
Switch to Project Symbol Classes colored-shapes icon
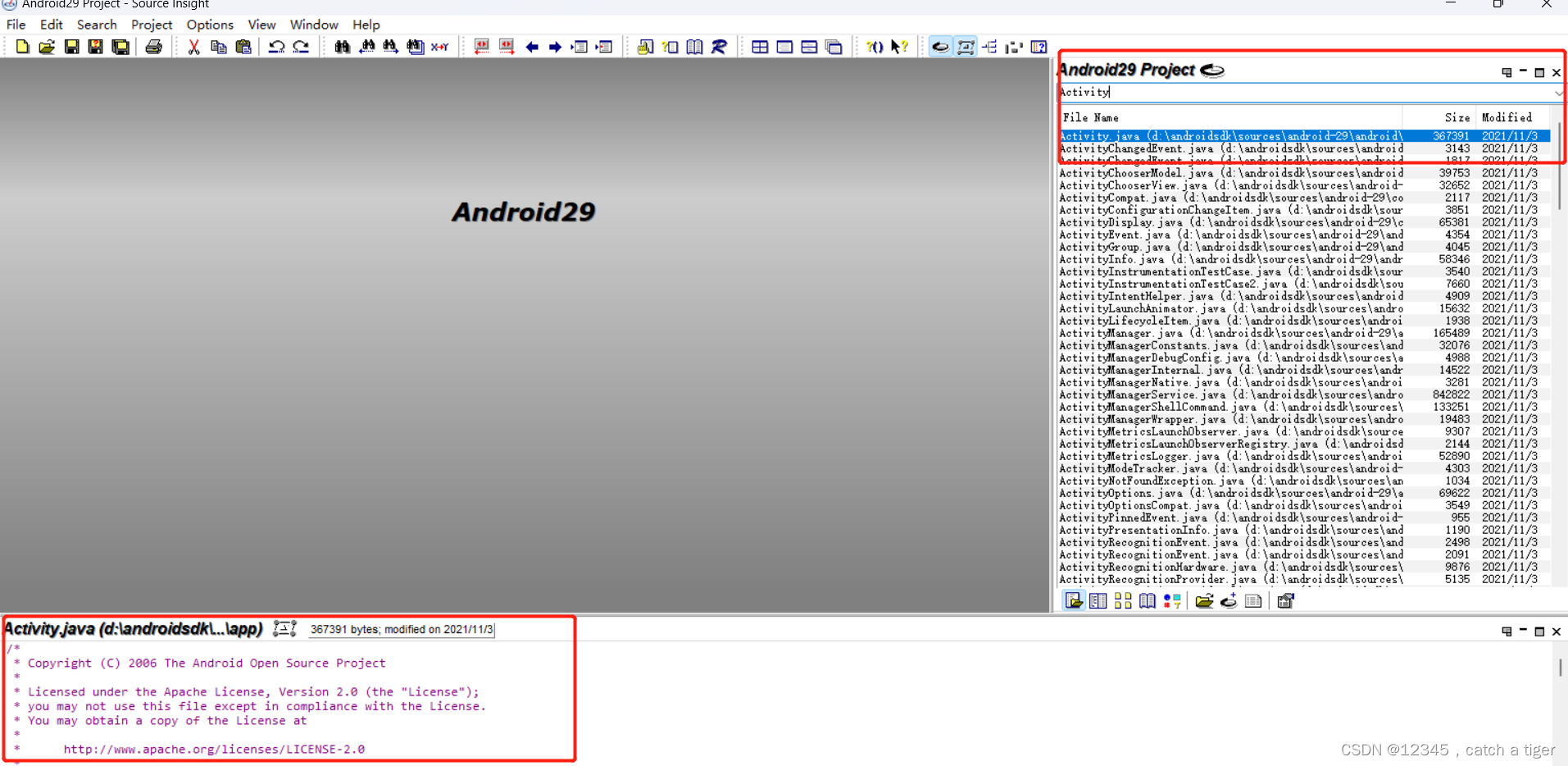(x=1172, y=601)
